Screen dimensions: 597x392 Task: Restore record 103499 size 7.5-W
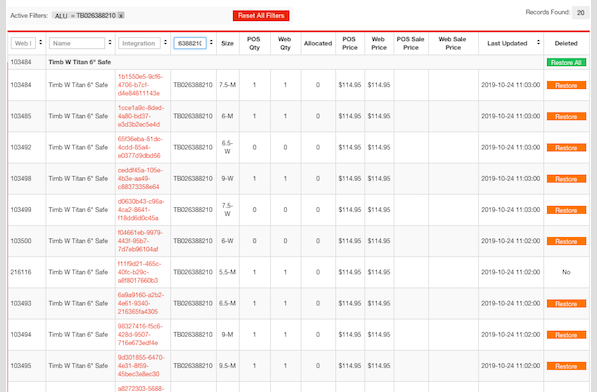tap(566, 210)
